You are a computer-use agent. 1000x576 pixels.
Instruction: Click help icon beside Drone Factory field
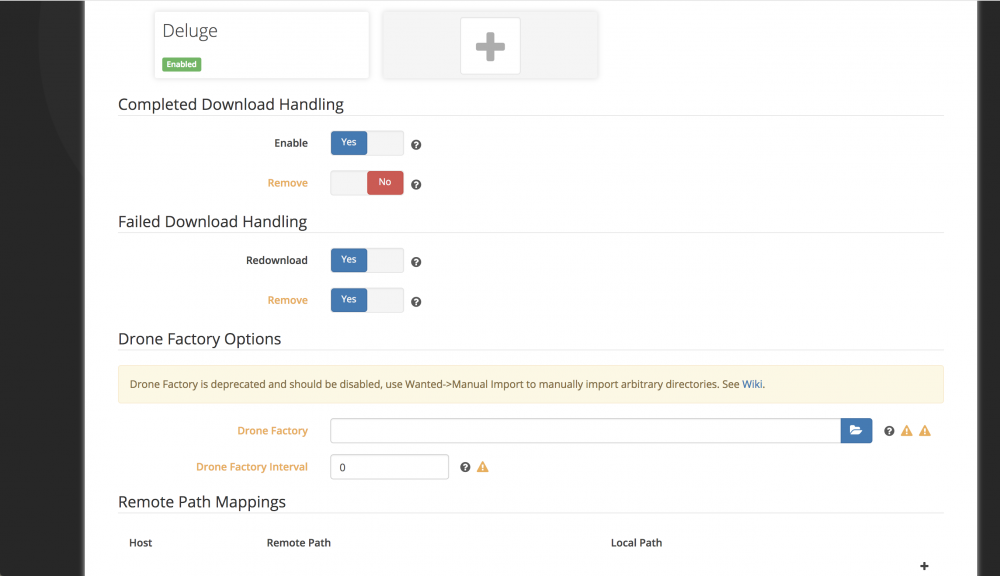[889, 431]
